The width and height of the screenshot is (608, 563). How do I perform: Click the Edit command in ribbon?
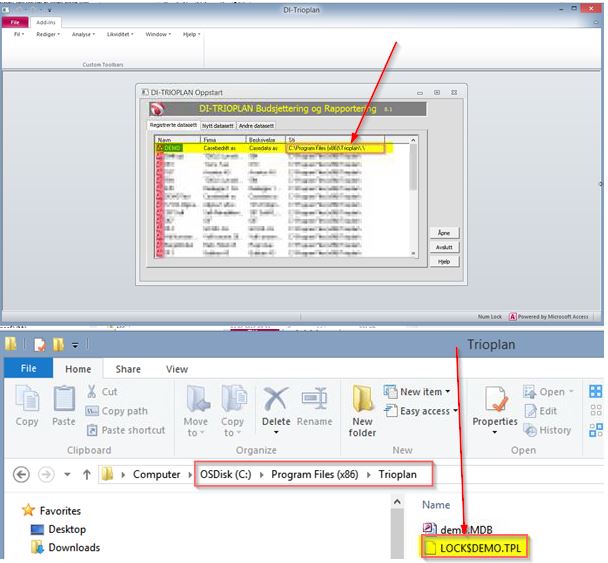[541, 411]
